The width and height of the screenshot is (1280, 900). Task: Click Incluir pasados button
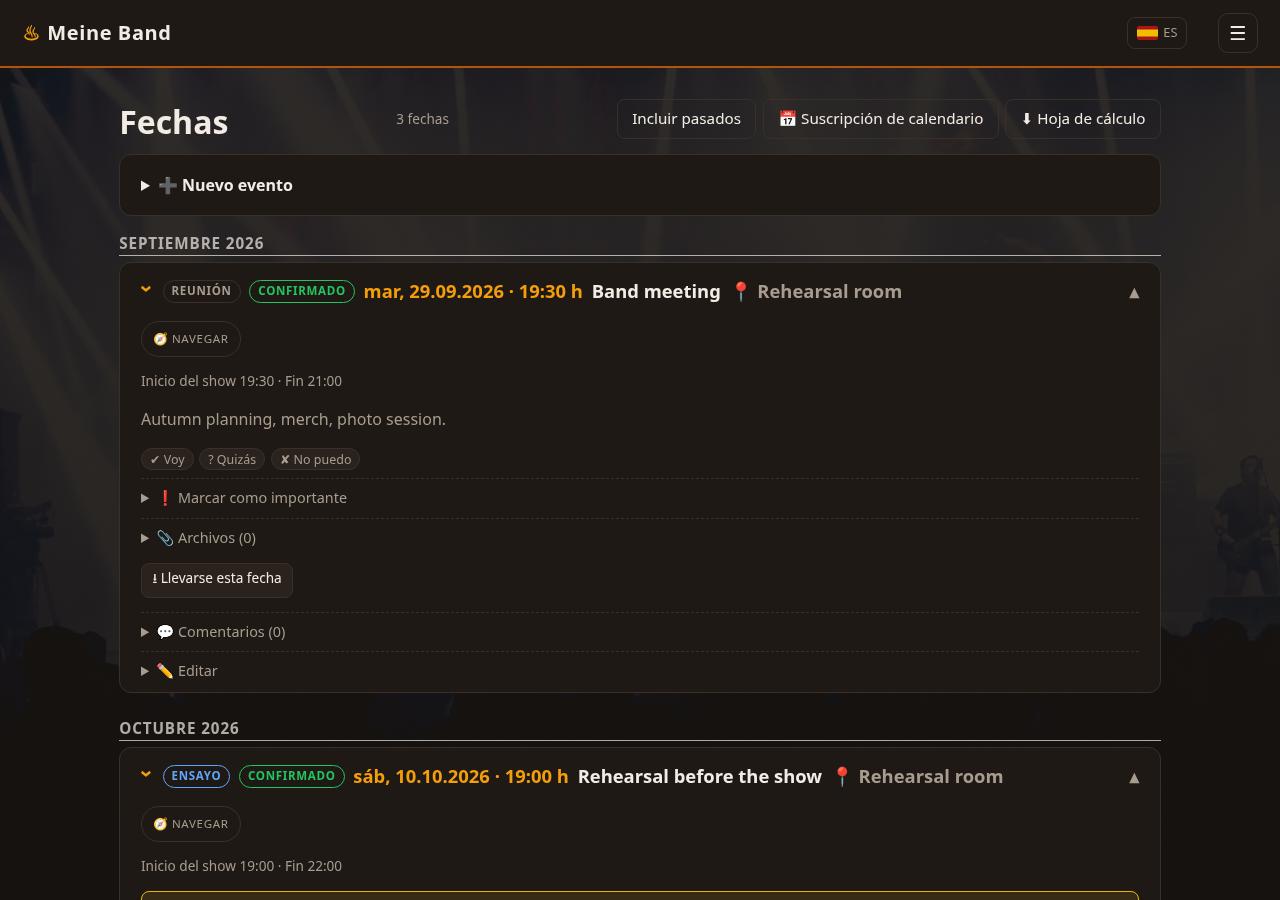(686, 119)
